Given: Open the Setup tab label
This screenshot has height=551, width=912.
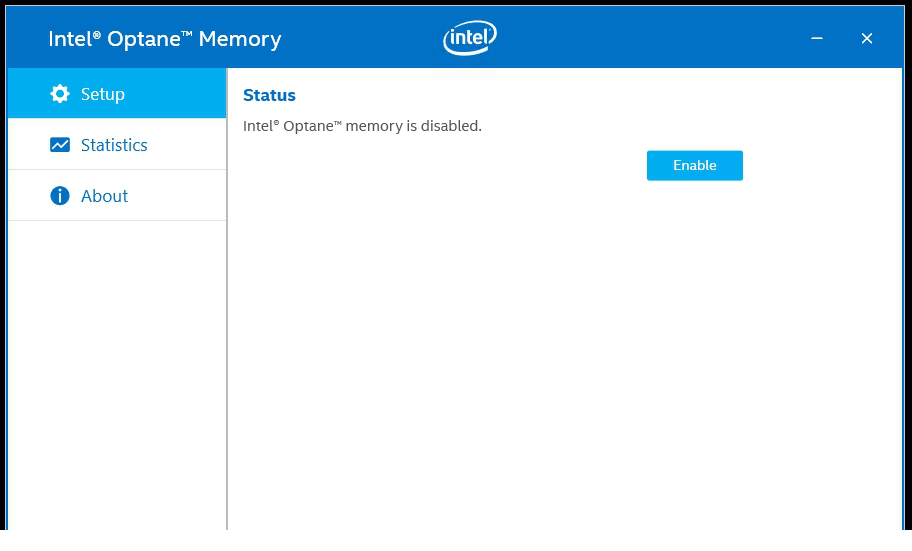Looking at the screenshot, I should pos(103,94).
